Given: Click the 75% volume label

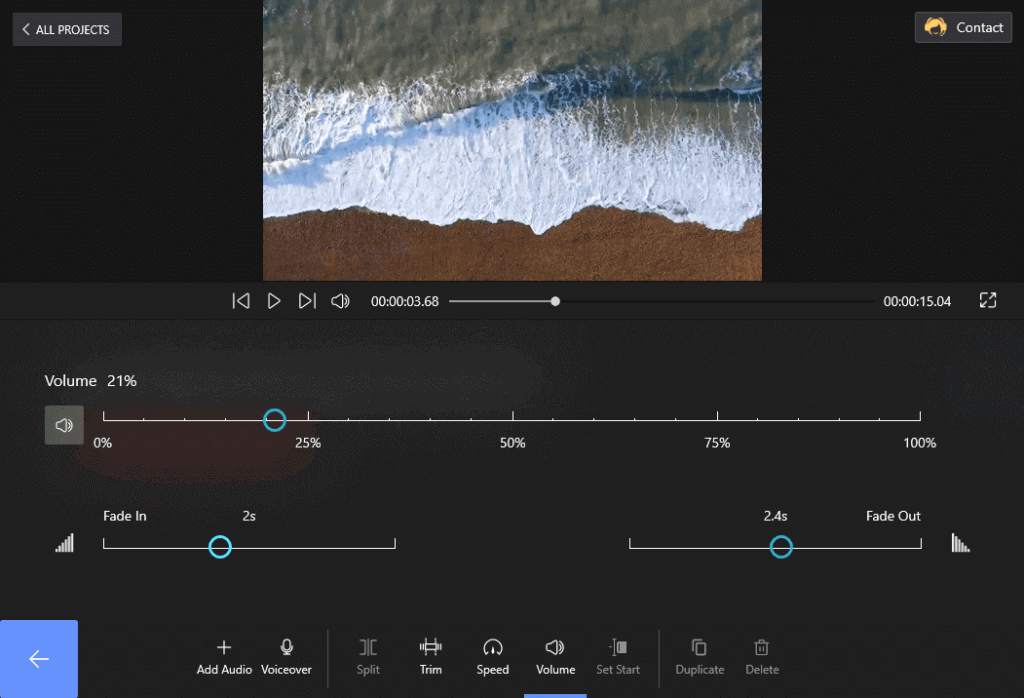Looking at the screenshot, I should [x=717, y=443].
